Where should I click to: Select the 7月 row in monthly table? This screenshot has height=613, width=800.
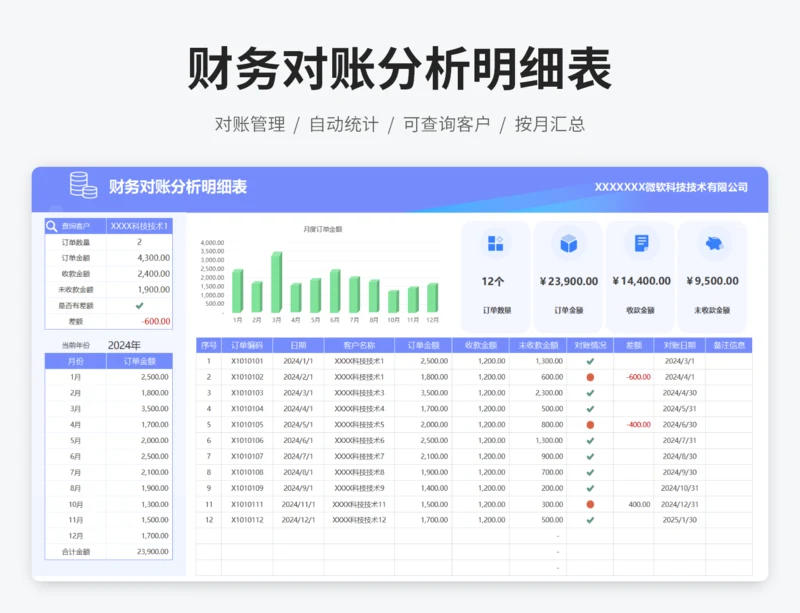click(109, 472)
